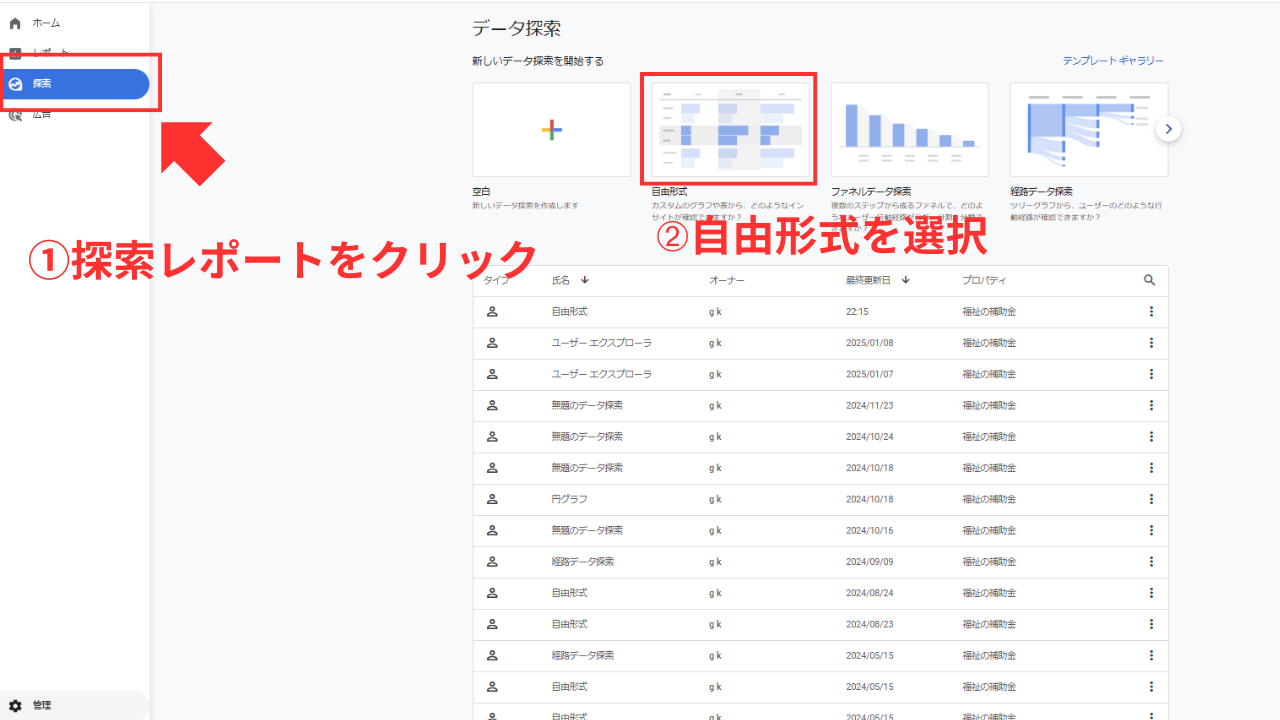Open 無題のデータ探索 dated 2024/10/16
Viewport: 1280px width, 720px height.
click(587, 530)
